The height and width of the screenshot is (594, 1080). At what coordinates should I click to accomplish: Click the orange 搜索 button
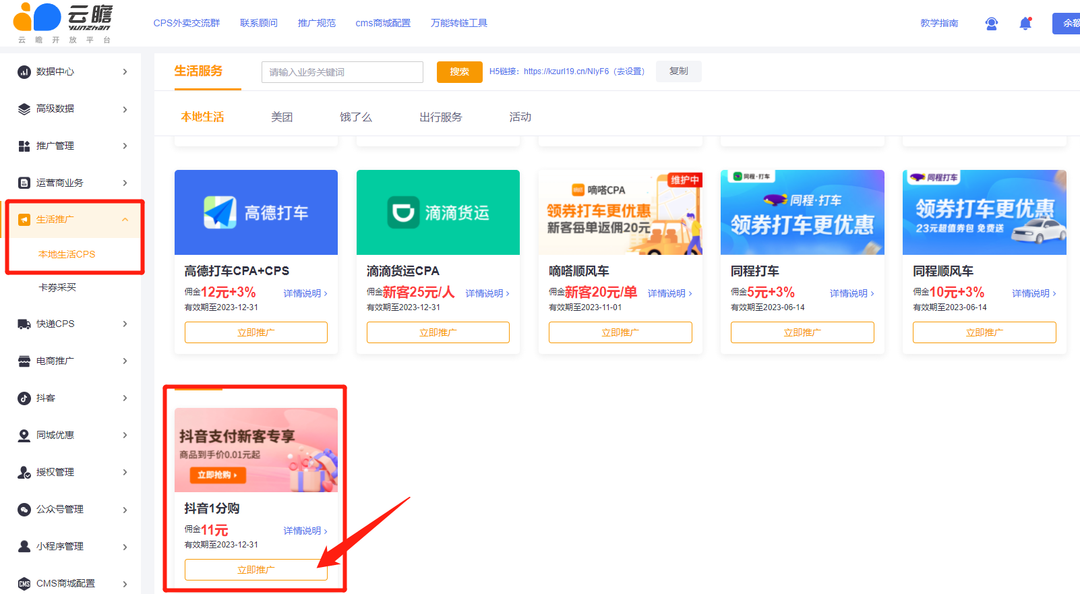pos(459,72)
